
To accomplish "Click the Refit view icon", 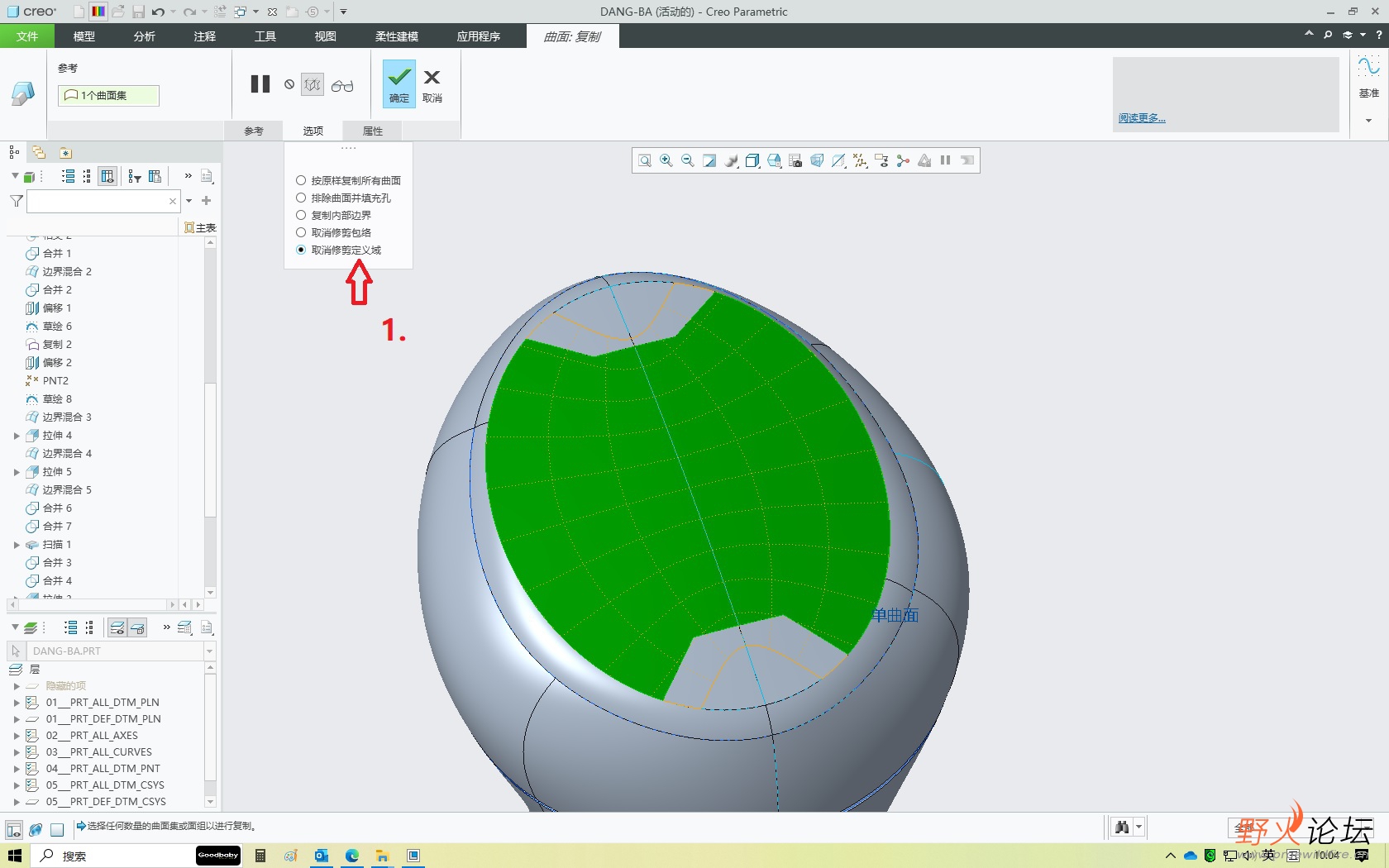I will tap(645, 161).
